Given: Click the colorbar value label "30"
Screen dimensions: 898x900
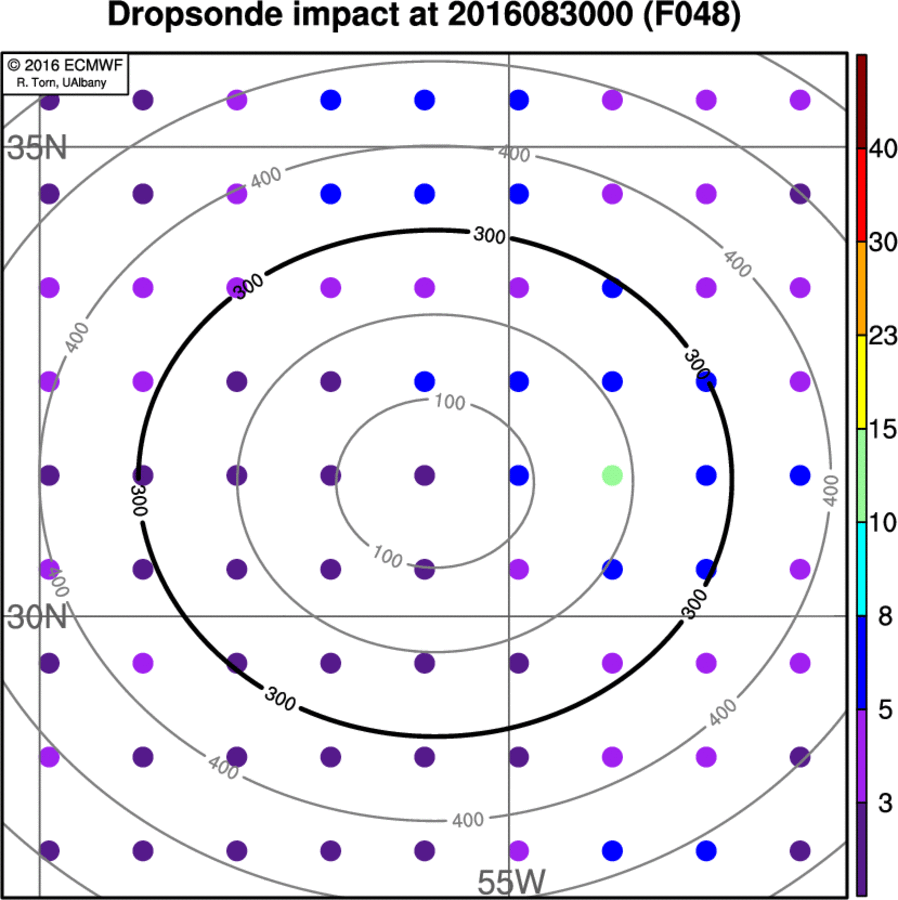Looking at the screenshot, I should pos(883,242).
